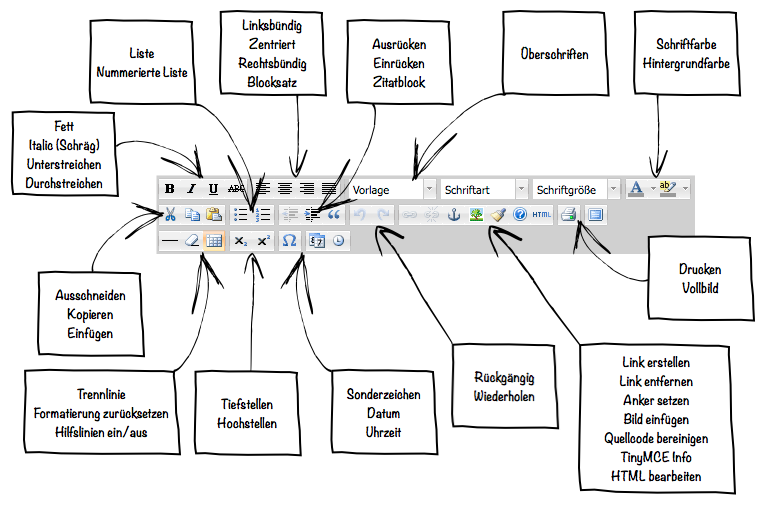Toggle the highlighted guidelines (Hilfslinien) table icon
Screen dimensions: 765x505
213,241
